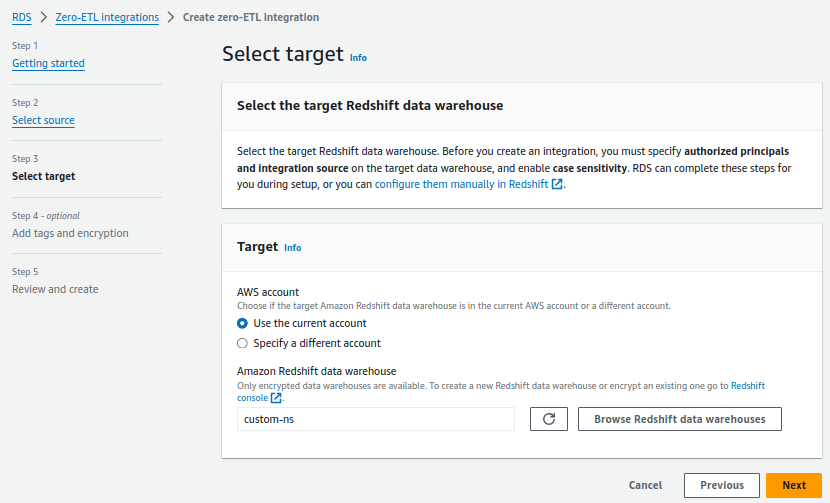The width and height of the screenshot is (830, 503).
Task: Click the refresh data warehouses icon button
Action: 548,419
